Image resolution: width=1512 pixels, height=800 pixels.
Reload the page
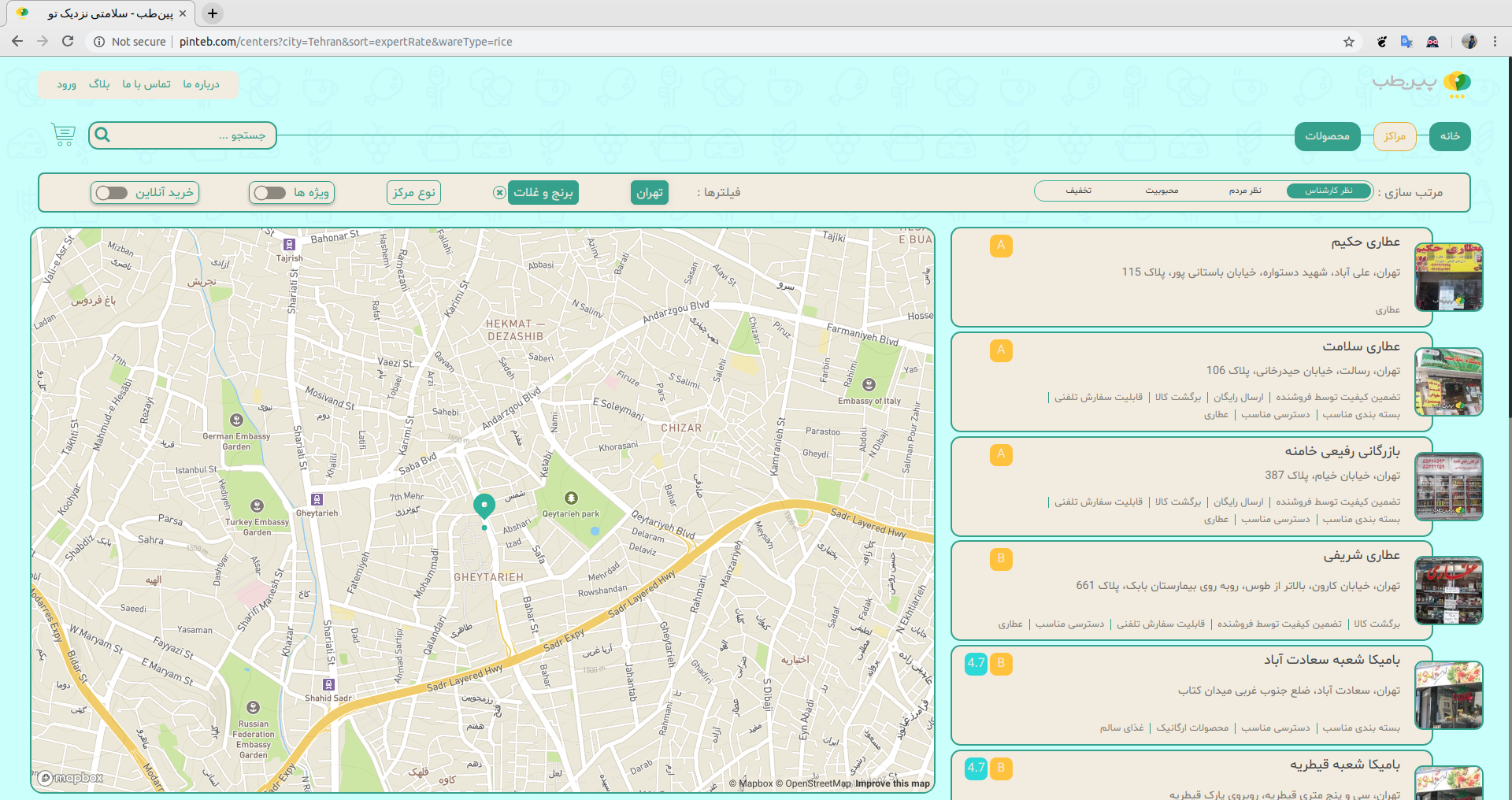click(x=68, y=41)
